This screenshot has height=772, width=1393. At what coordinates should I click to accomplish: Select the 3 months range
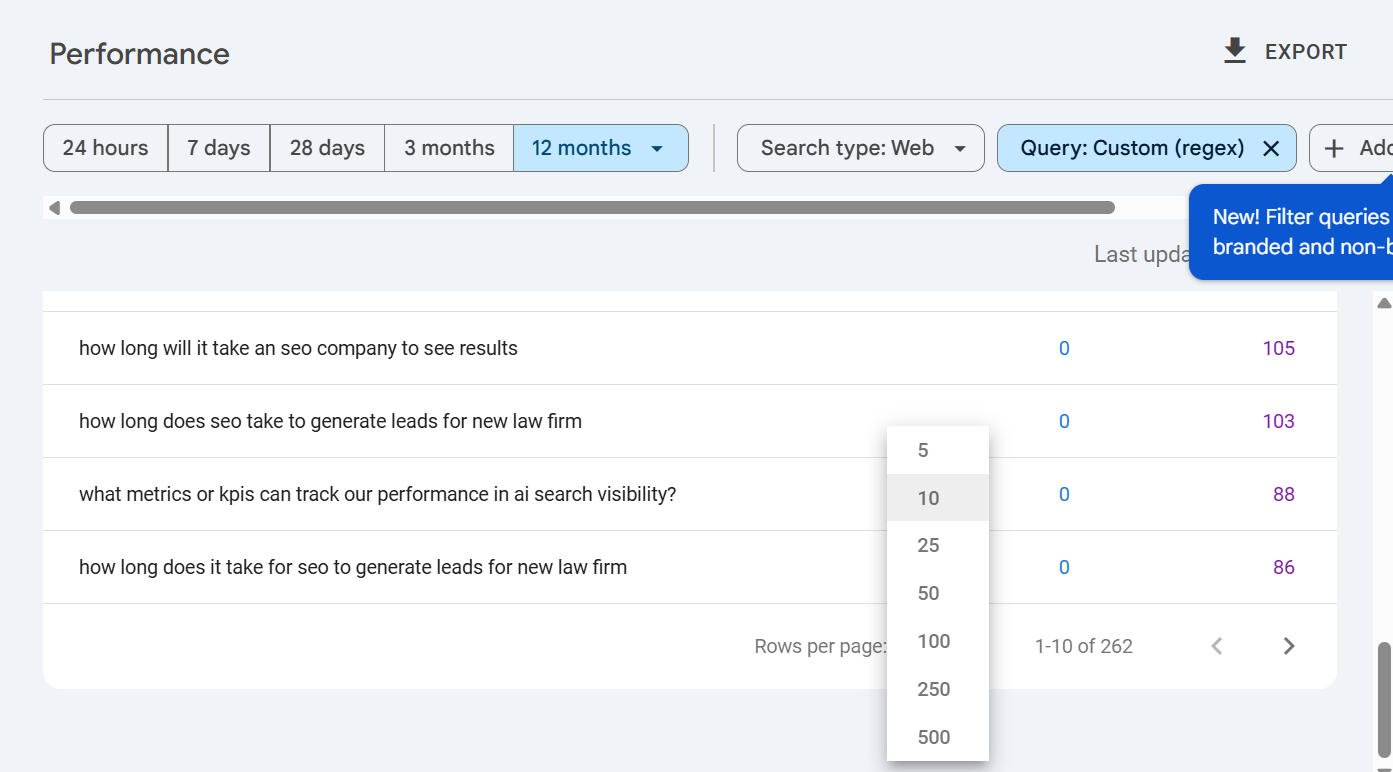[449, 149]
